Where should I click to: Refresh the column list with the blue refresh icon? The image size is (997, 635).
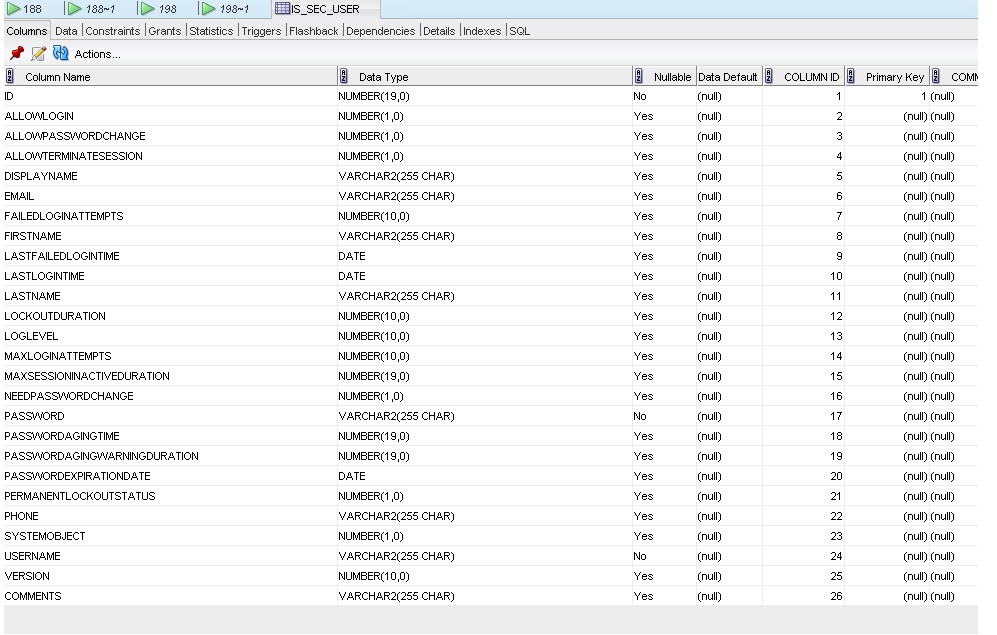(x=60, y=54)
